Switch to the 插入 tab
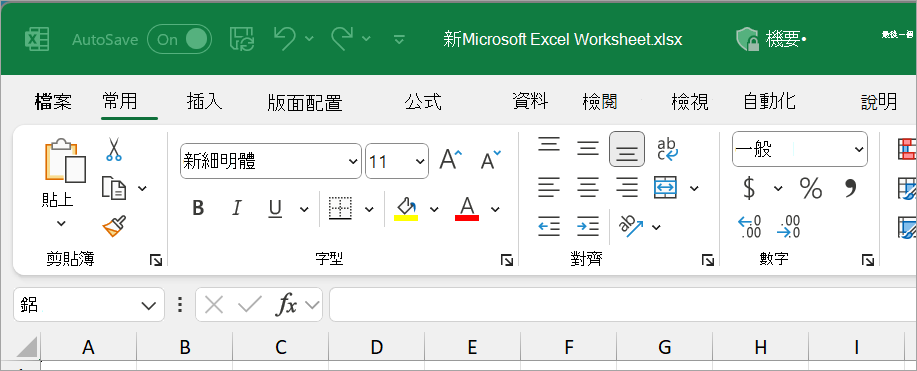Screen dimensions: 917x371 point(204,102)
